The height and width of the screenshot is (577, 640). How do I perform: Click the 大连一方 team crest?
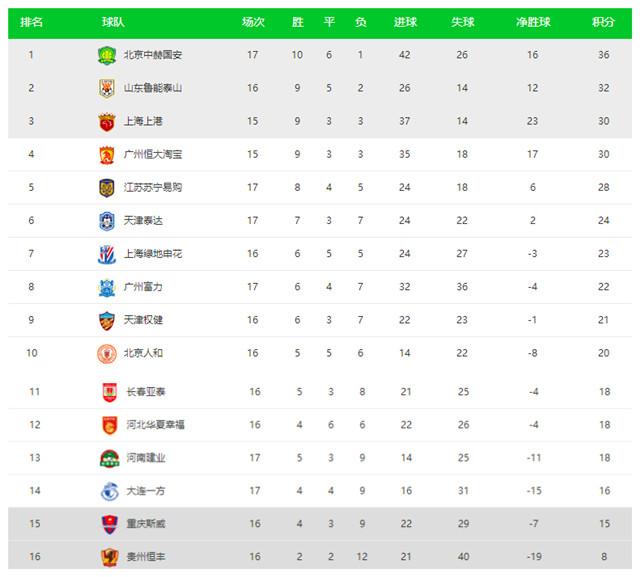click(x=109, y=491)
